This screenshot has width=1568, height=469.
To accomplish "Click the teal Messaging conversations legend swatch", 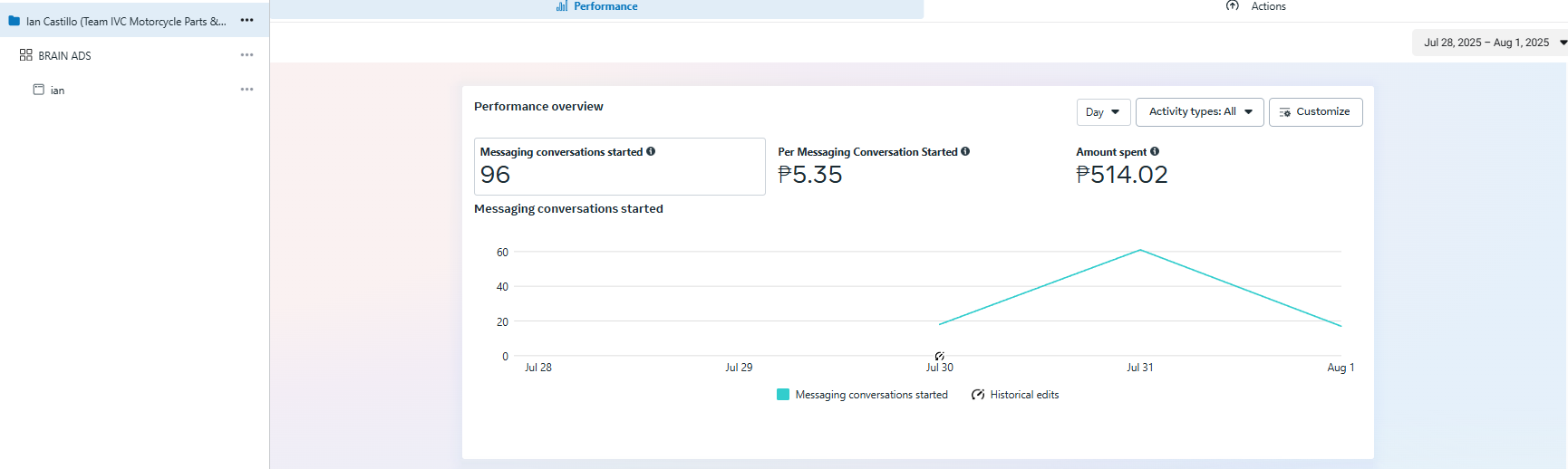I will [x=783, y=395].
